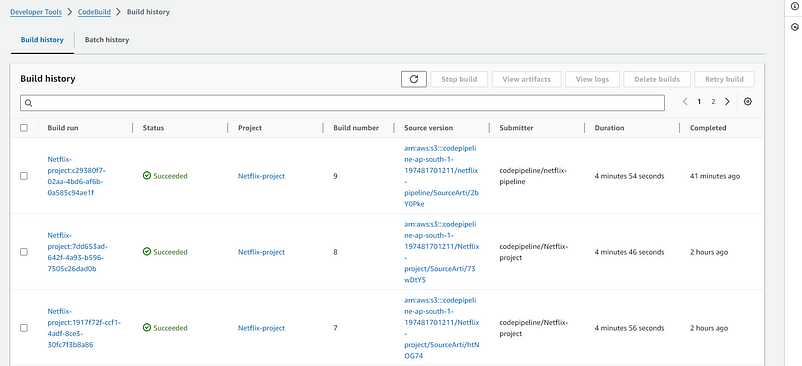
Task: Focus the build history search field
Action: pos(342,103)
